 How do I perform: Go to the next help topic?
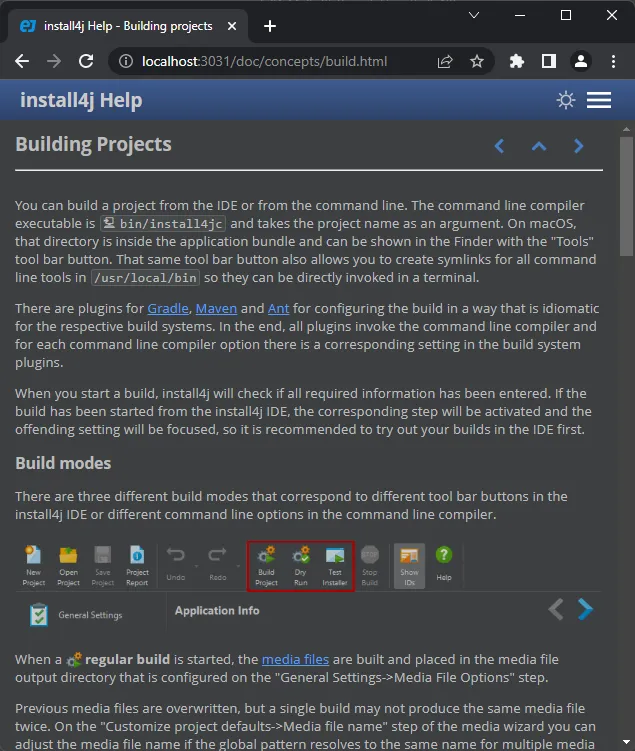click(x=579, y=146)
